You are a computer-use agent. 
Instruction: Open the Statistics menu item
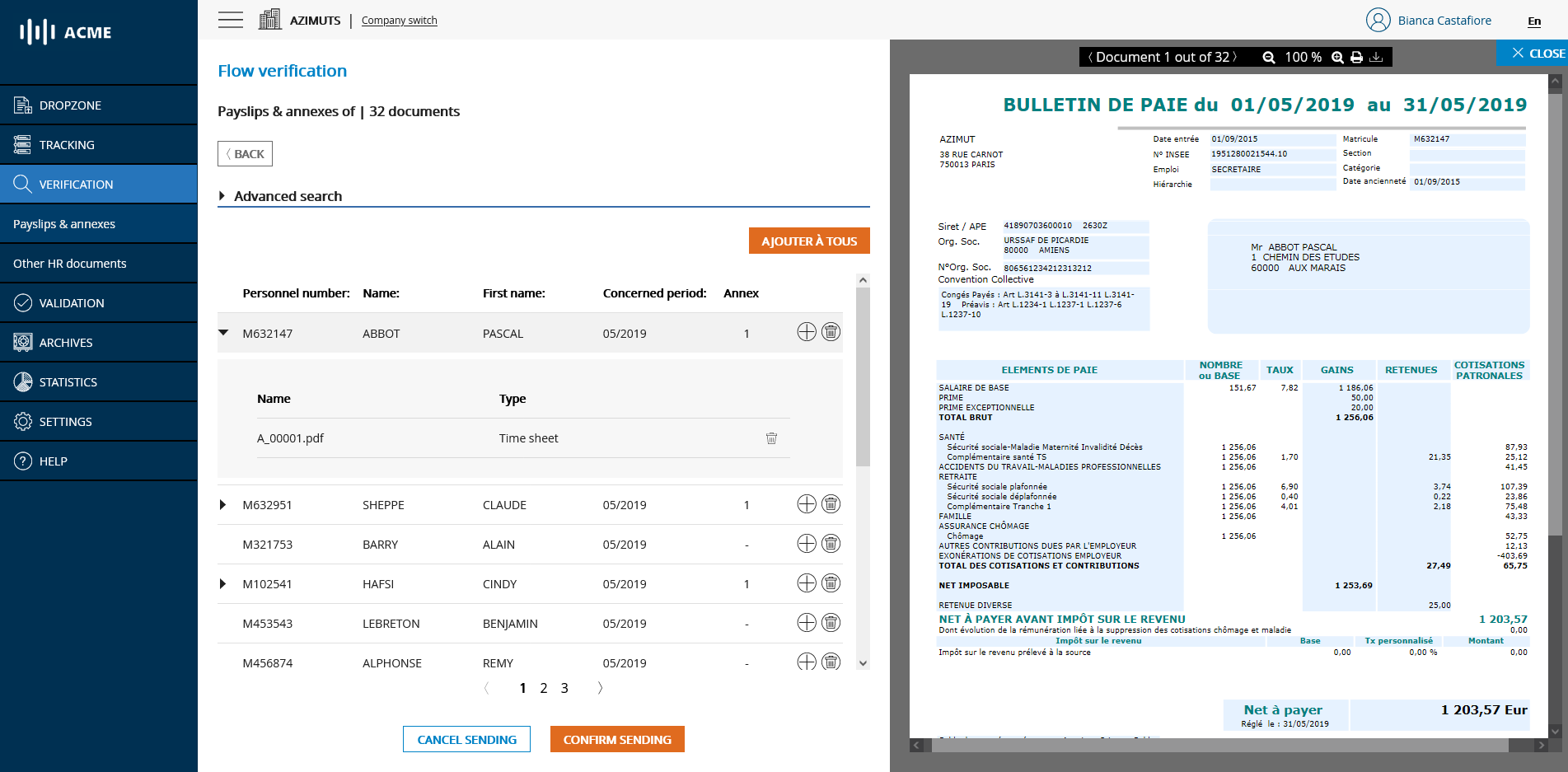click(68, 382)
